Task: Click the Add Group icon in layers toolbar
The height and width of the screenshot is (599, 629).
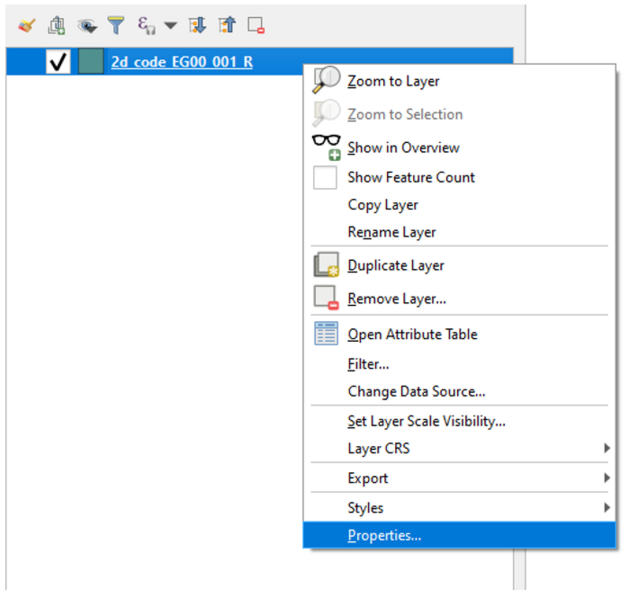Action: (57, 24)
